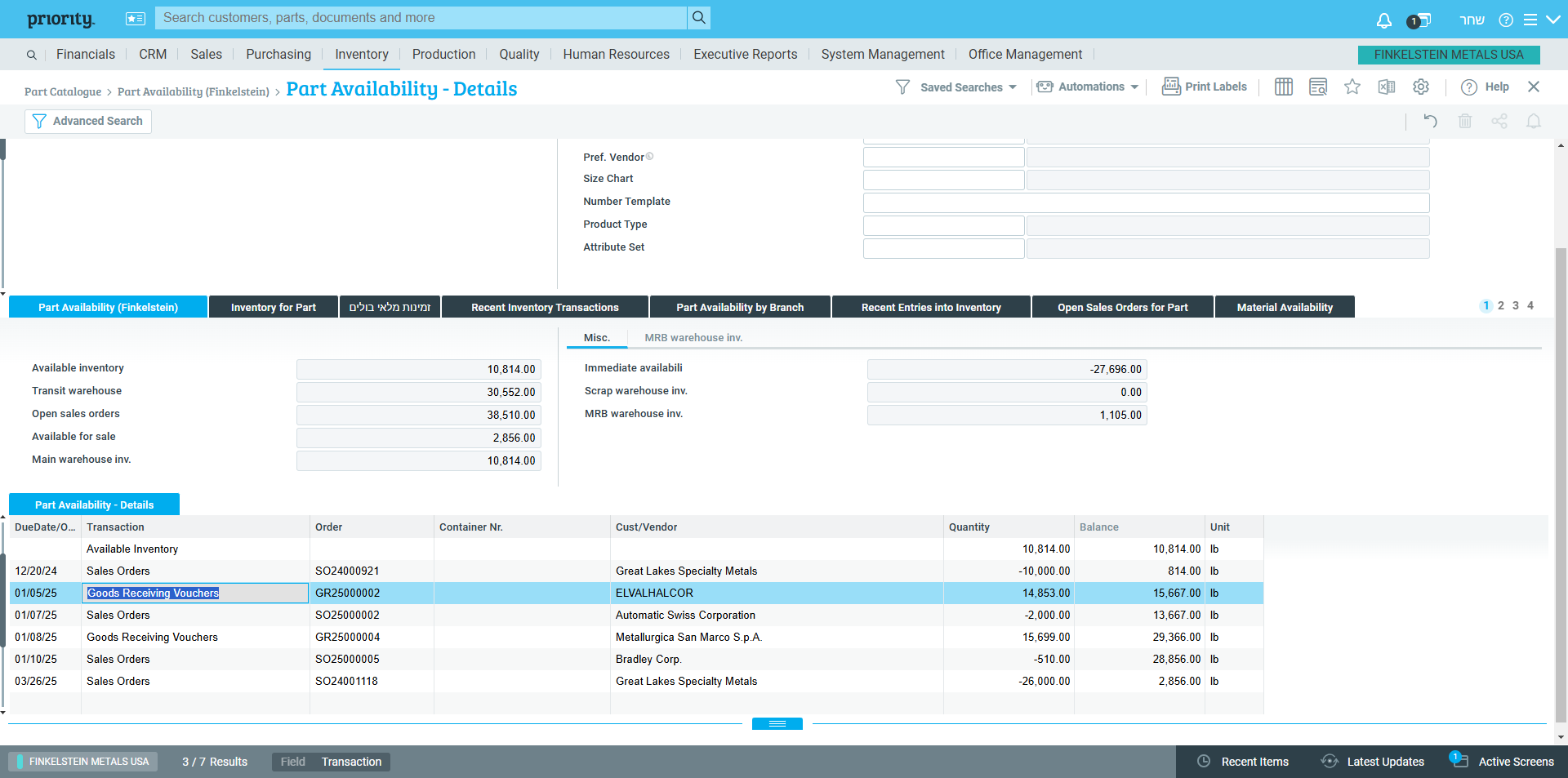Open the Purchasing menu
1568x778 pixels.
278,54
